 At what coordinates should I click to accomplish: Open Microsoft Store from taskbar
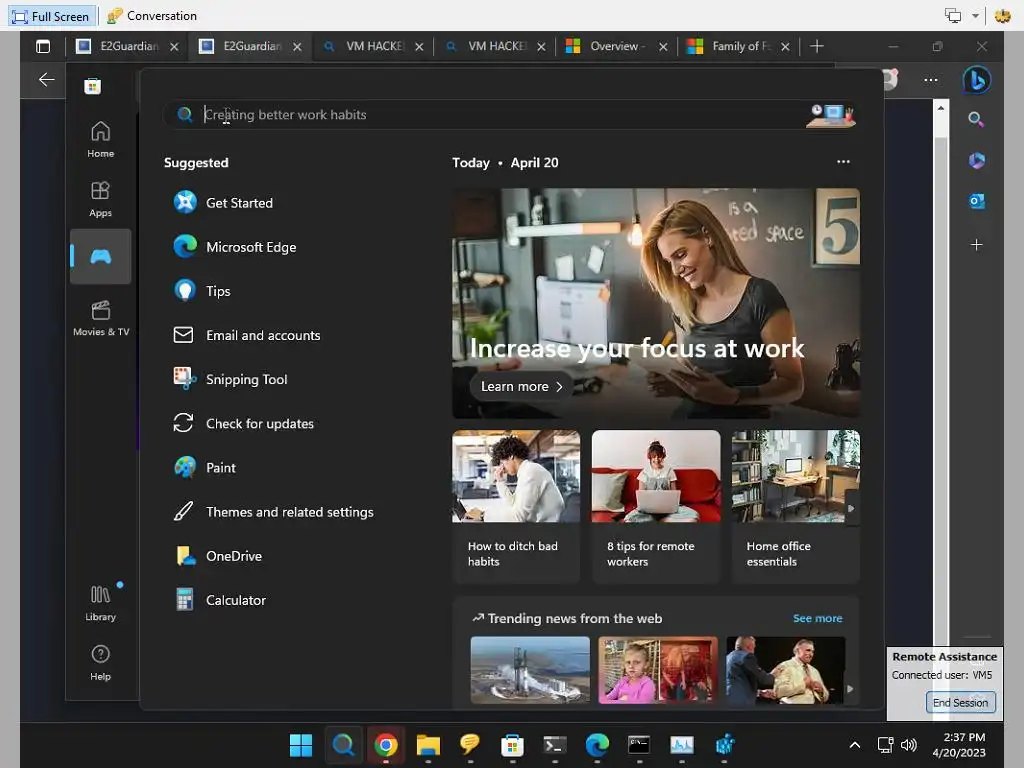(512, 744)
